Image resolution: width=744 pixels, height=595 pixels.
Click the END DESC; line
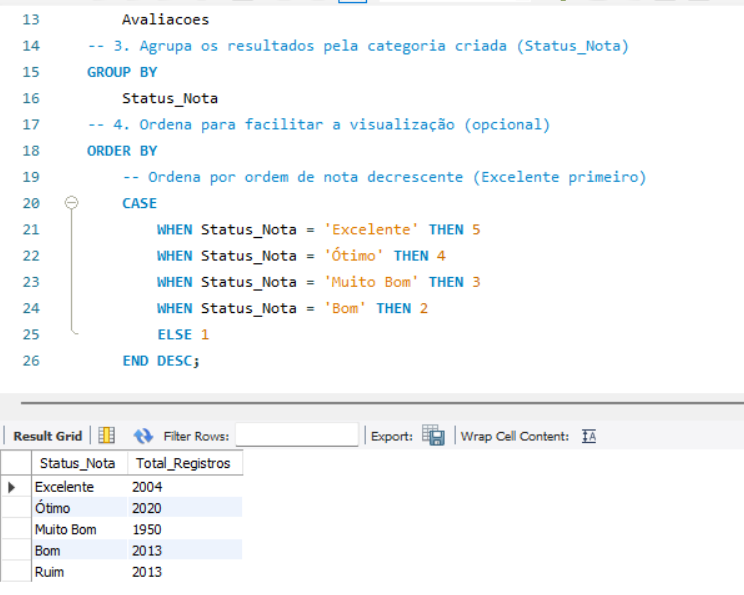(161, 361)
